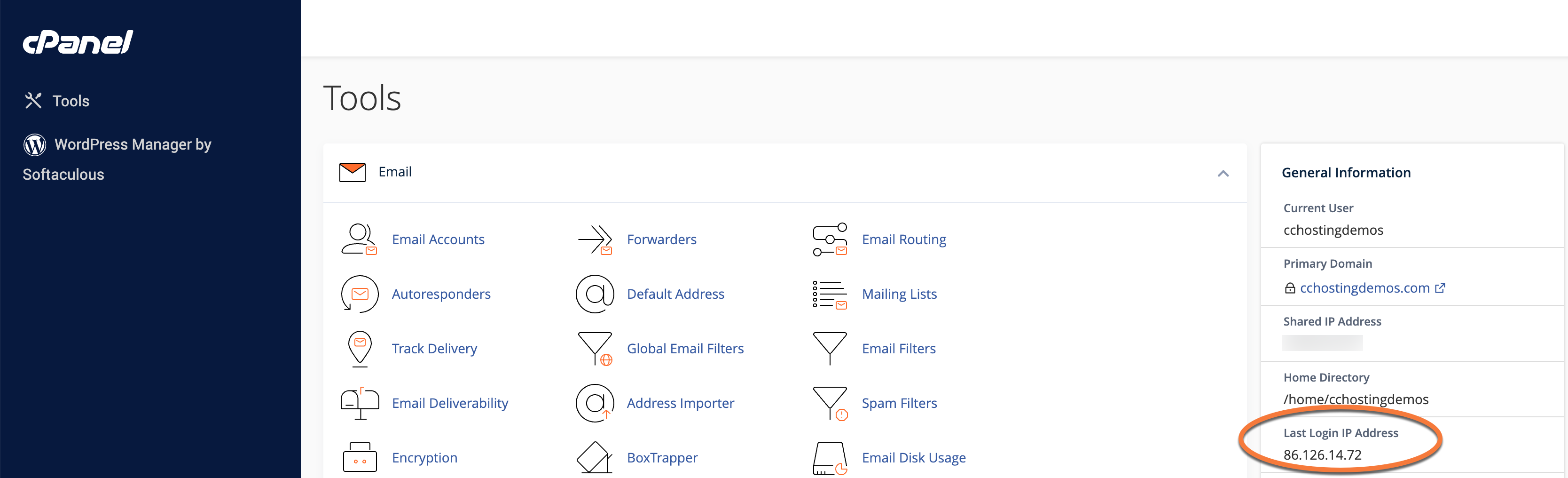The width and height of the screenshot is (1568, 478).
Task: Click the Encryption link
Action: (424, 458)
